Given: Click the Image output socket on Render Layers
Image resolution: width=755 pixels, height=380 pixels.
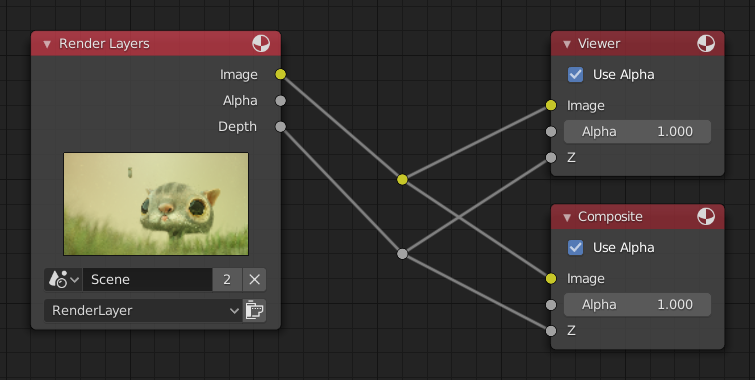Looking at the screenshot, I should tap(280, 74).
